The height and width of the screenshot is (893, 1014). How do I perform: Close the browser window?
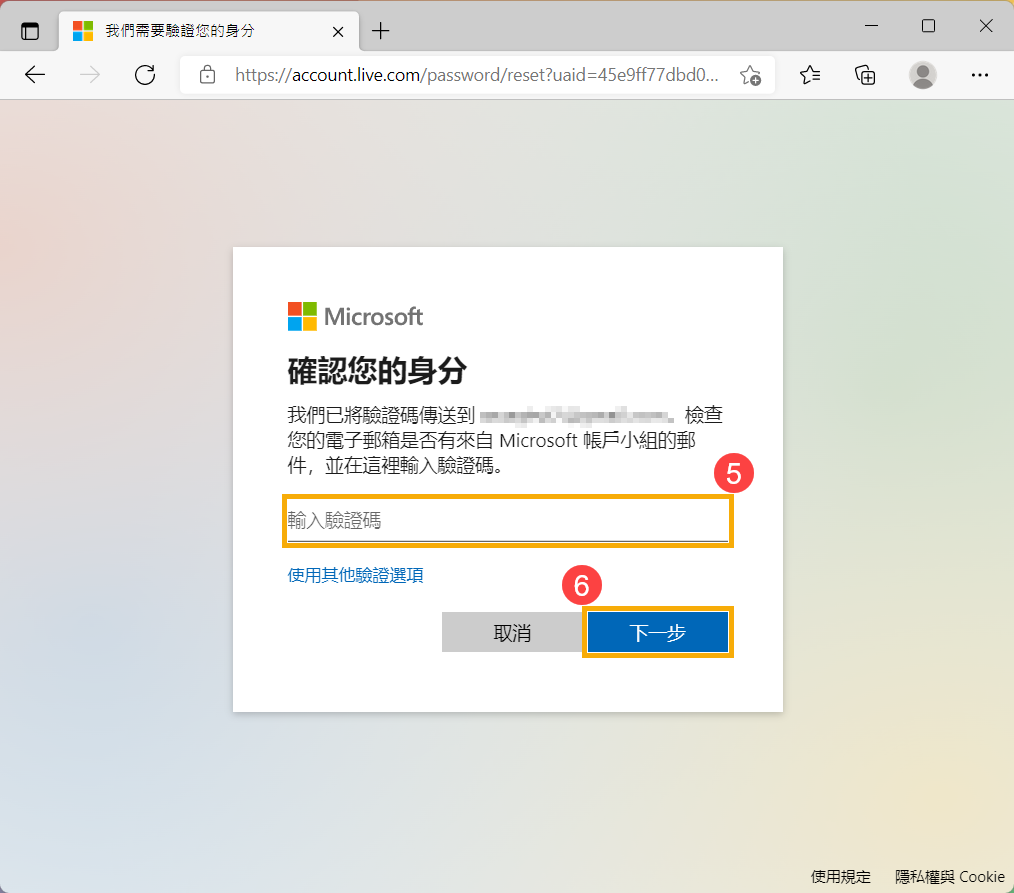[x=986, y=26]
